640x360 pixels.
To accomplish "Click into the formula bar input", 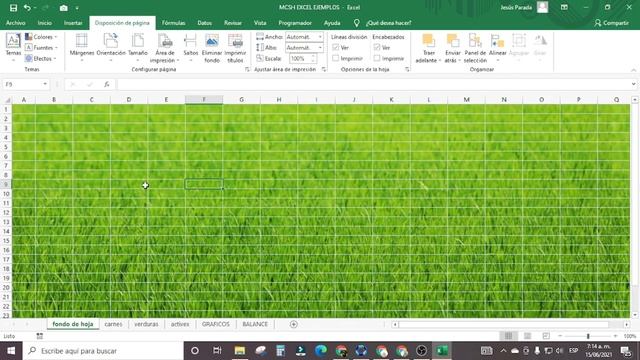I will tap(373, 84).
